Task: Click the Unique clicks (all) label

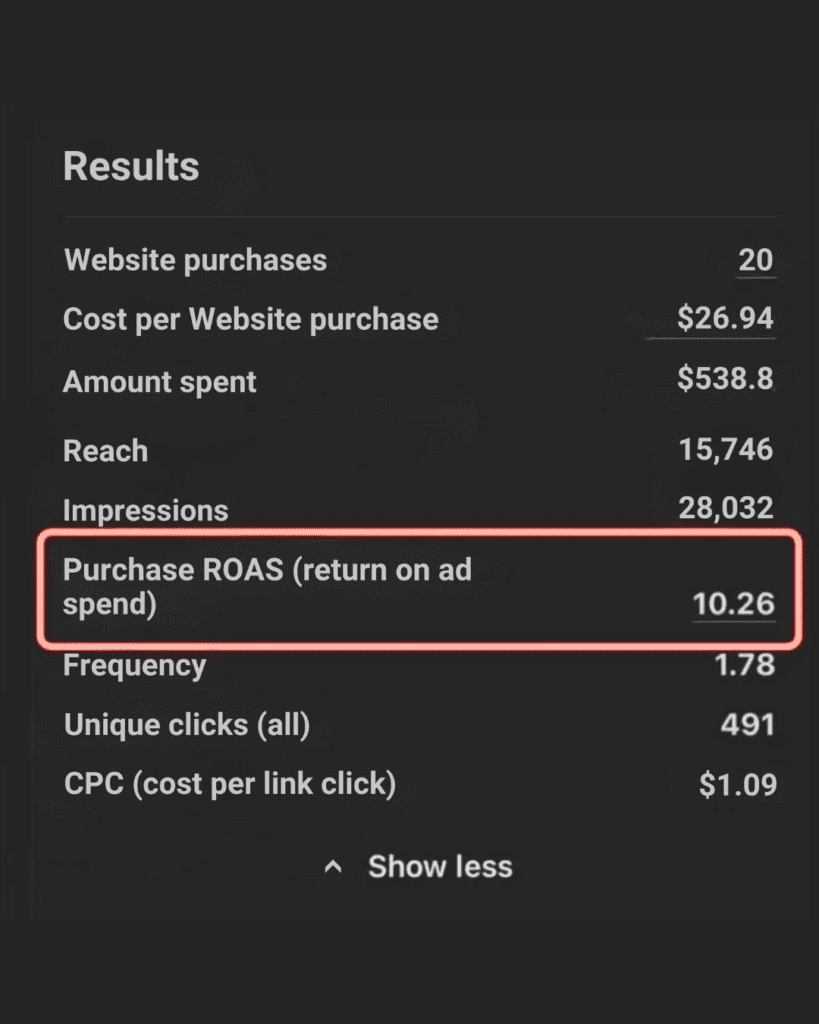Action: tap(187, 724)
